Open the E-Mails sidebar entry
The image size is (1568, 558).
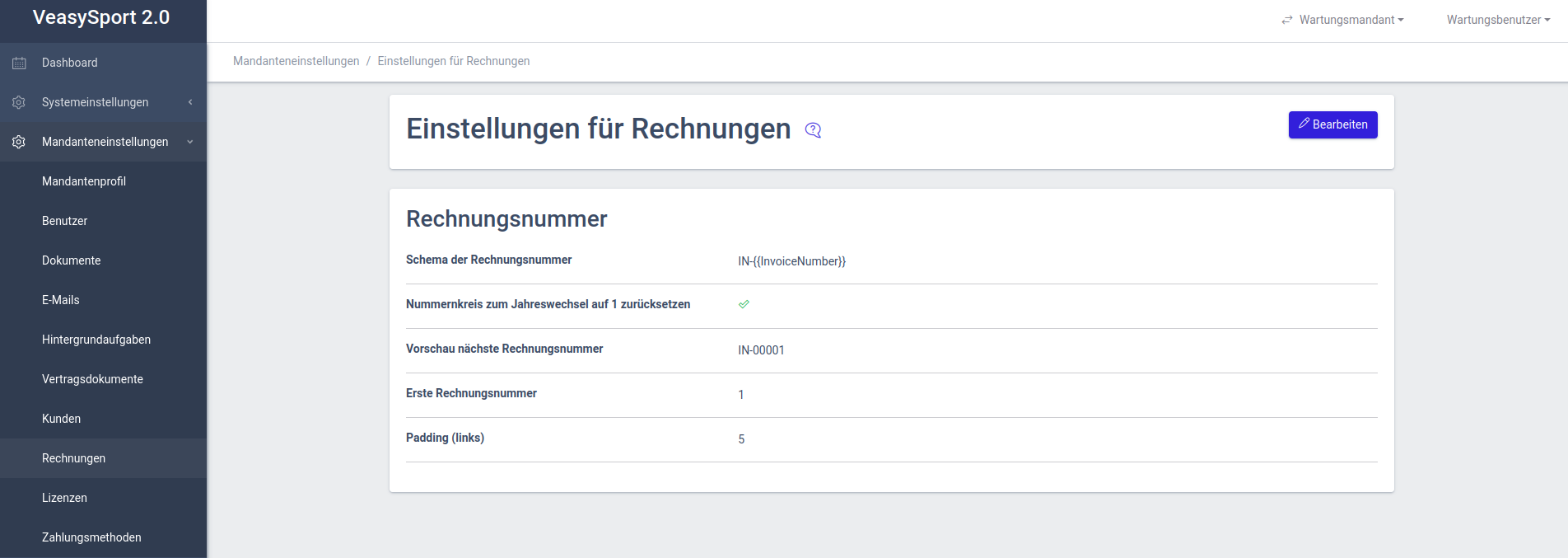[61, 300]
